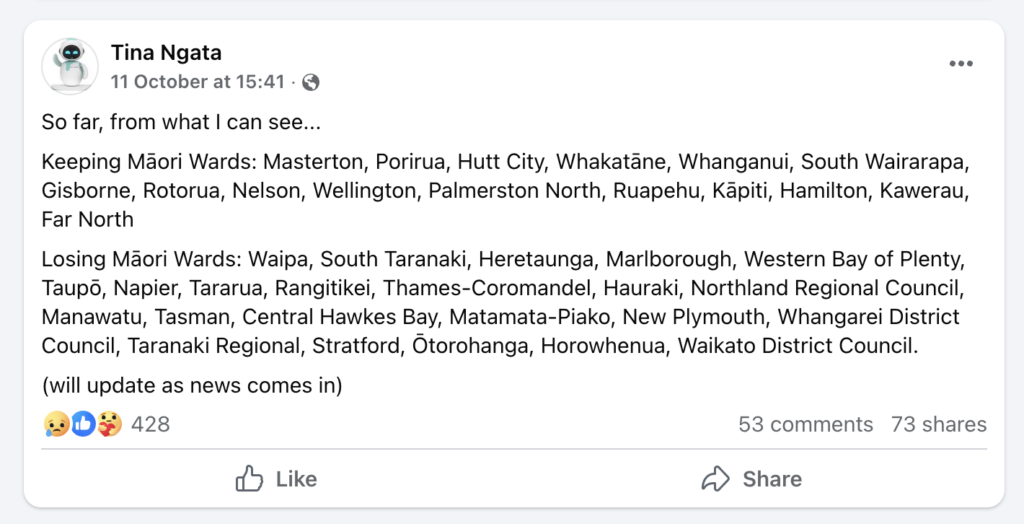Open the Tina Ngata profile name link
This screenshot has width=1024, height=524.
[x=166, y=52]
